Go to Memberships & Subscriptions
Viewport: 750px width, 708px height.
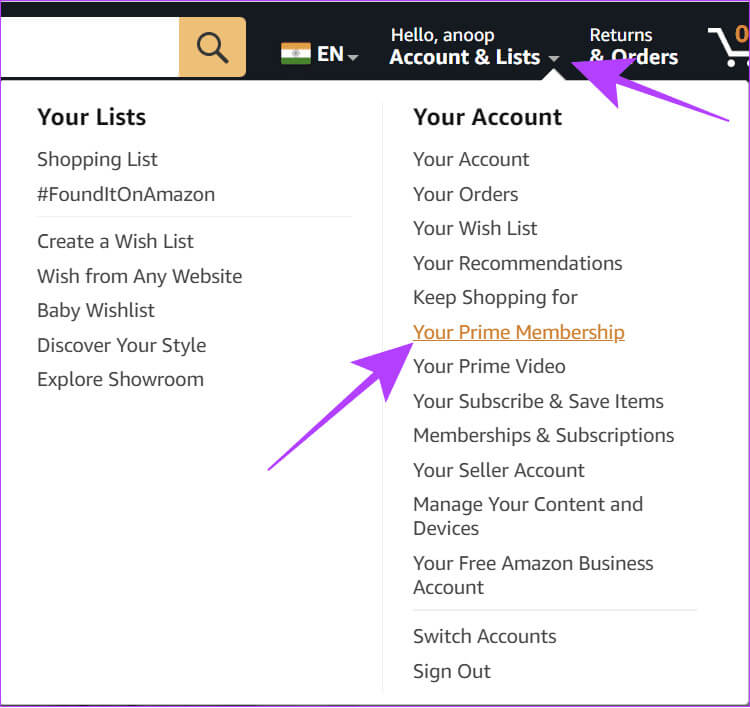[x=543, y=436]
